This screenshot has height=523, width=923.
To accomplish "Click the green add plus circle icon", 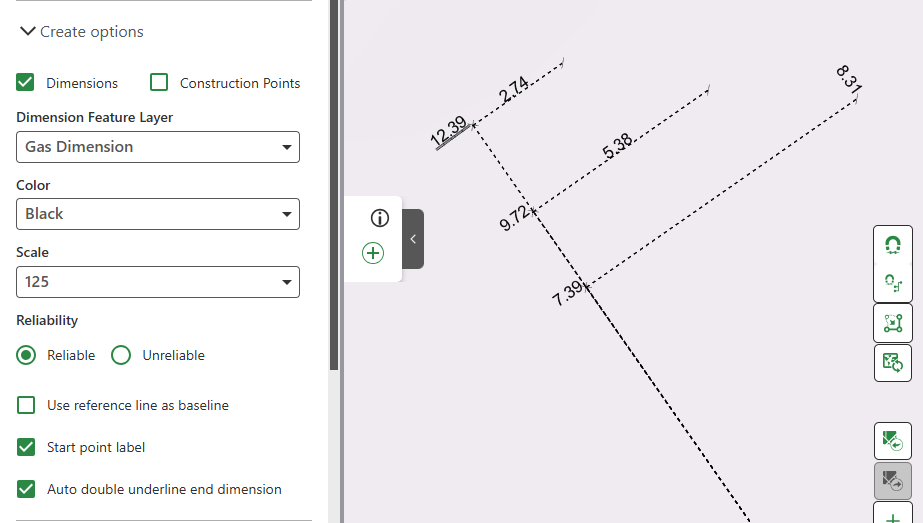I will tap(373, 253).
